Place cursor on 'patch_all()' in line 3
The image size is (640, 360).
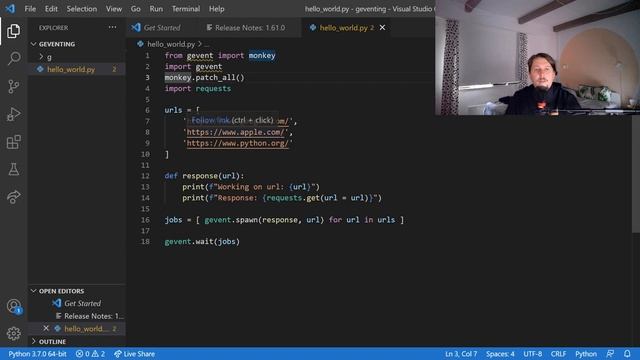point(220,78)
